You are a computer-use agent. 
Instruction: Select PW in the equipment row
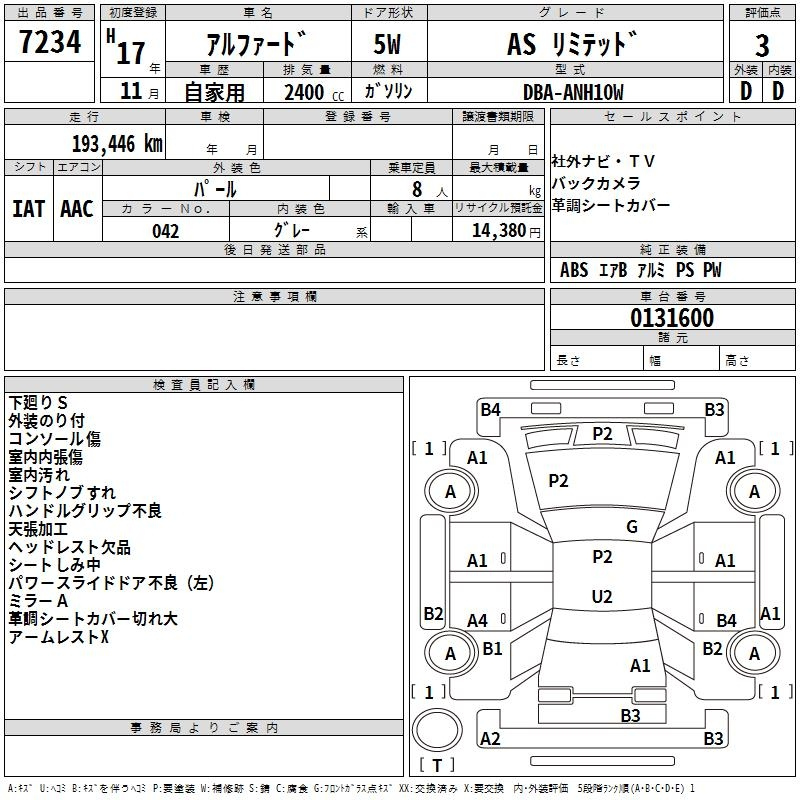pyautogui.click(x=712, y=270)
